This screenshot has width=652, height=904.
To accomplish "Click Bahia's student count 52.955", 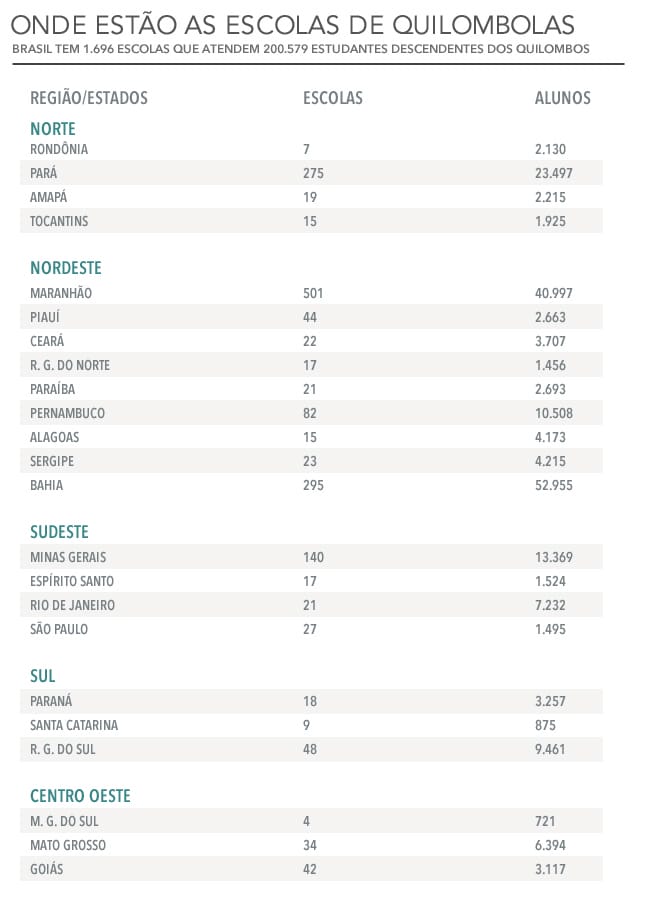I will [x=554, y=485].
